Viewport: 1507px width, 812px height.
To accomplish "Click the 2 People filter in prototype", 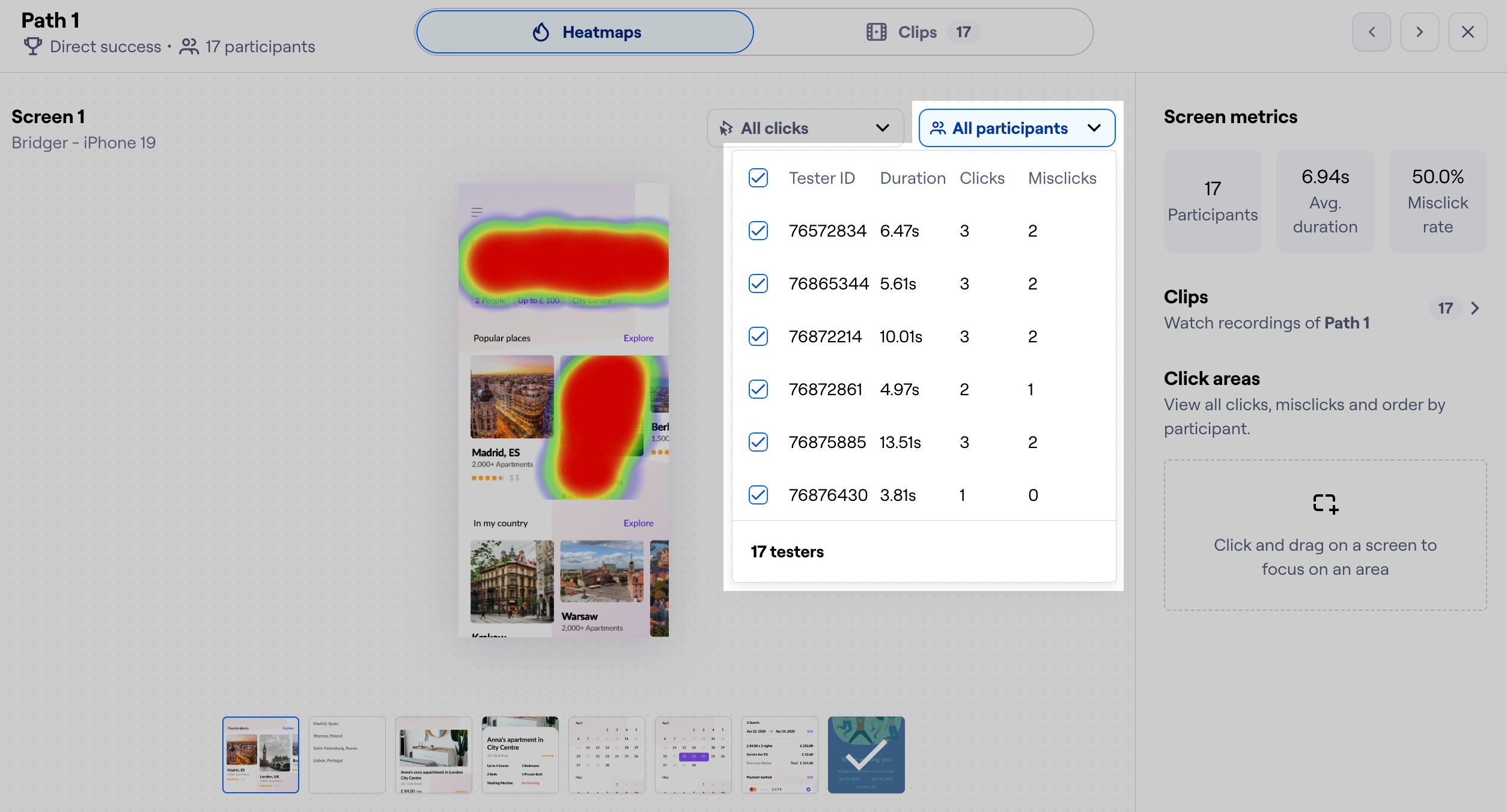I will [x=490, y=300].
